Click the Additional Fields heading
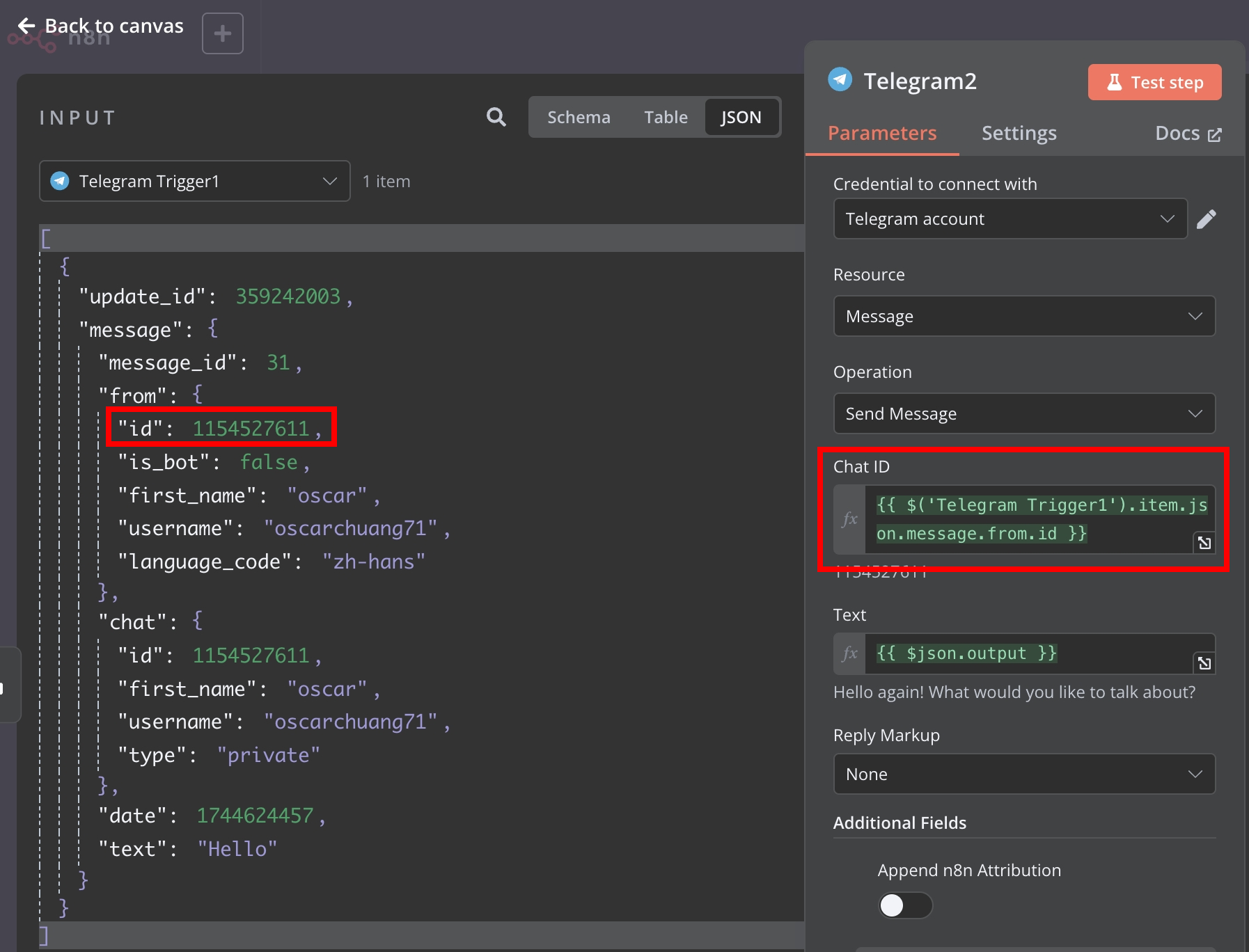The height and width of the screenshot is (952, 1249). pyautogui.click(x=900, y=823)
